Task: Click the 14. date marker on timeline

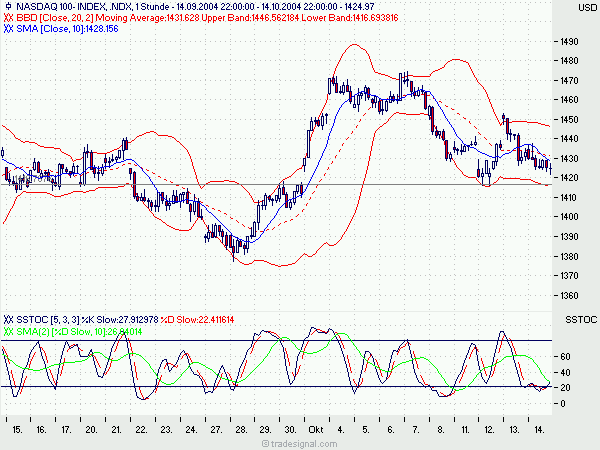Action: 539,430
